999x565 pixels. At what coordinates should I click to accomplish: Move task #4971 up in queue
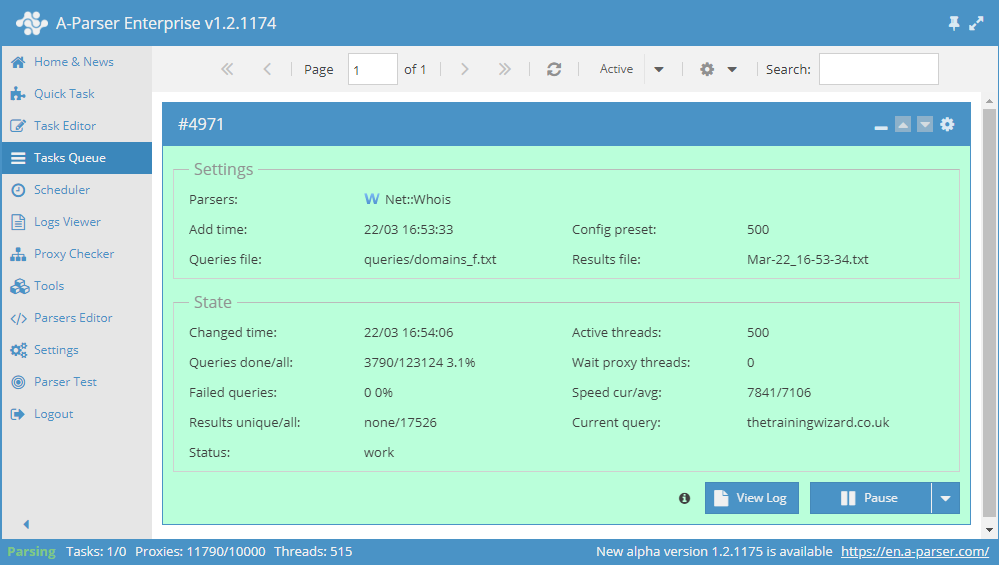coord(903,125)
